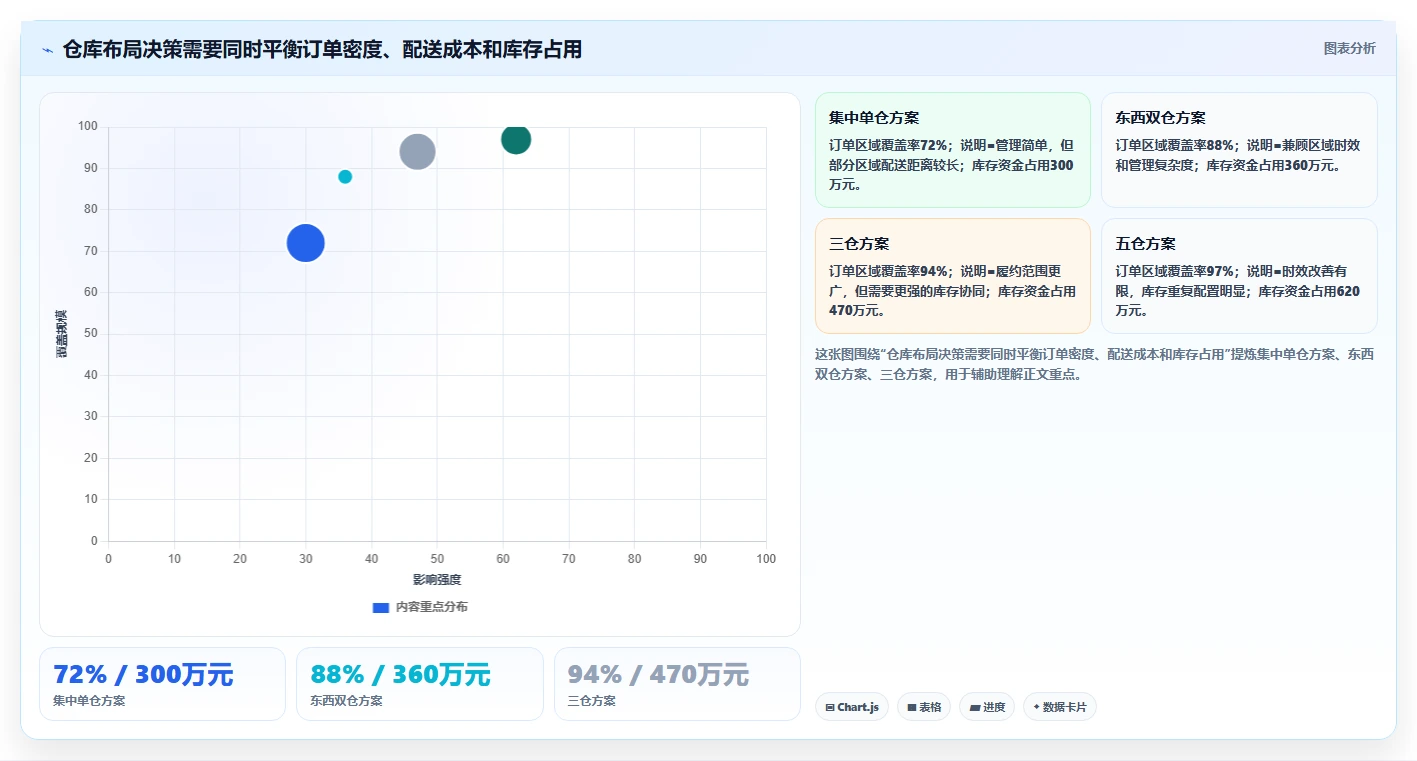Open the 东西双仓方案 description card
The image size is (1417, 761).
(x=1239, y=150)
